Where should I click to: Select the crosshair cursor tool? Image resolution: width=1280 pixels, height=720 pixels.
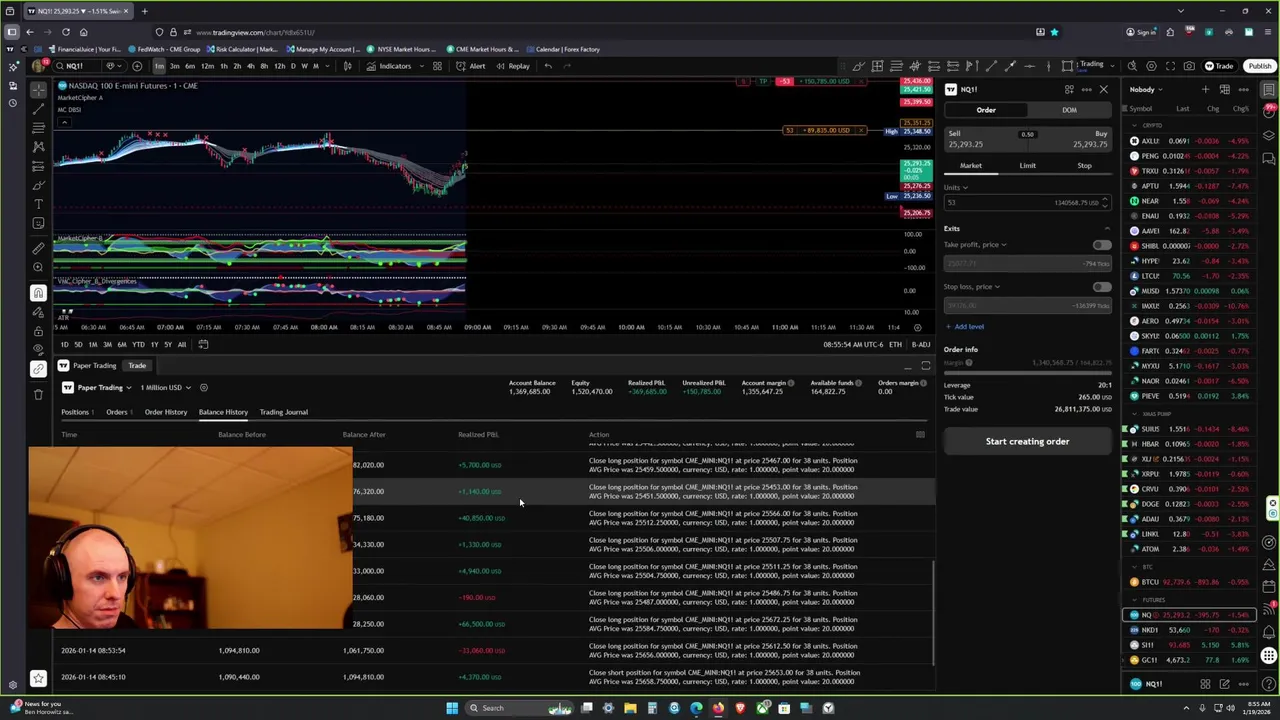(38, 90)
